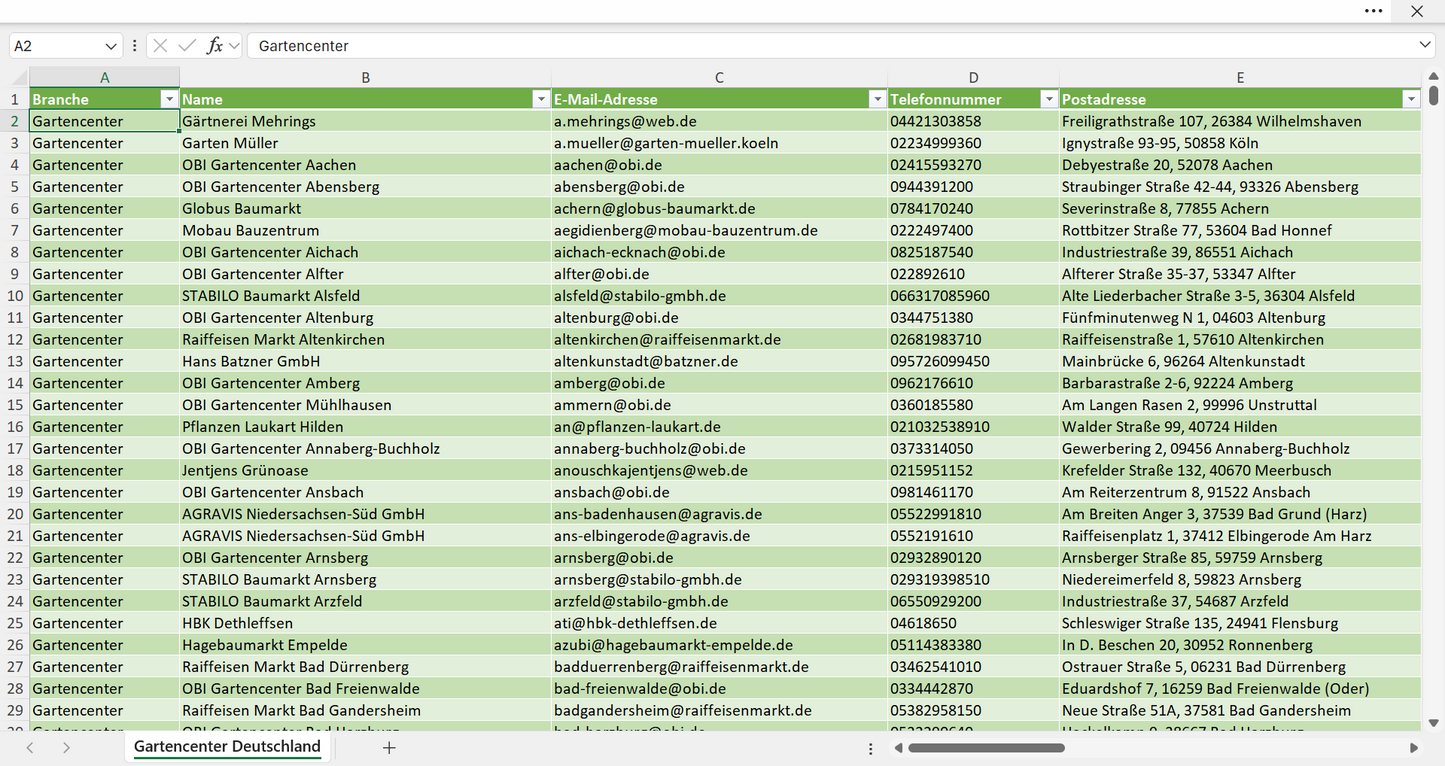Viewport: 1445px width, 766px height.
Task: Select cell Gärtnerei Mehrings
Action: (x=366, y=121)
